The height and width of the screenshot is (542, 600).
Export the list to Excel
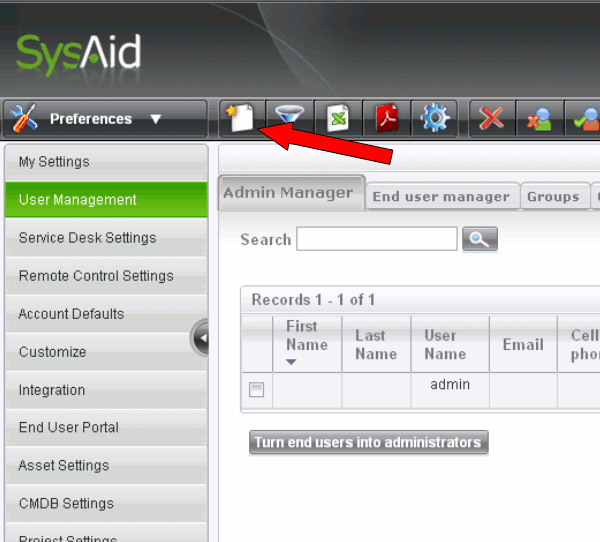click(x=339, y=119)
